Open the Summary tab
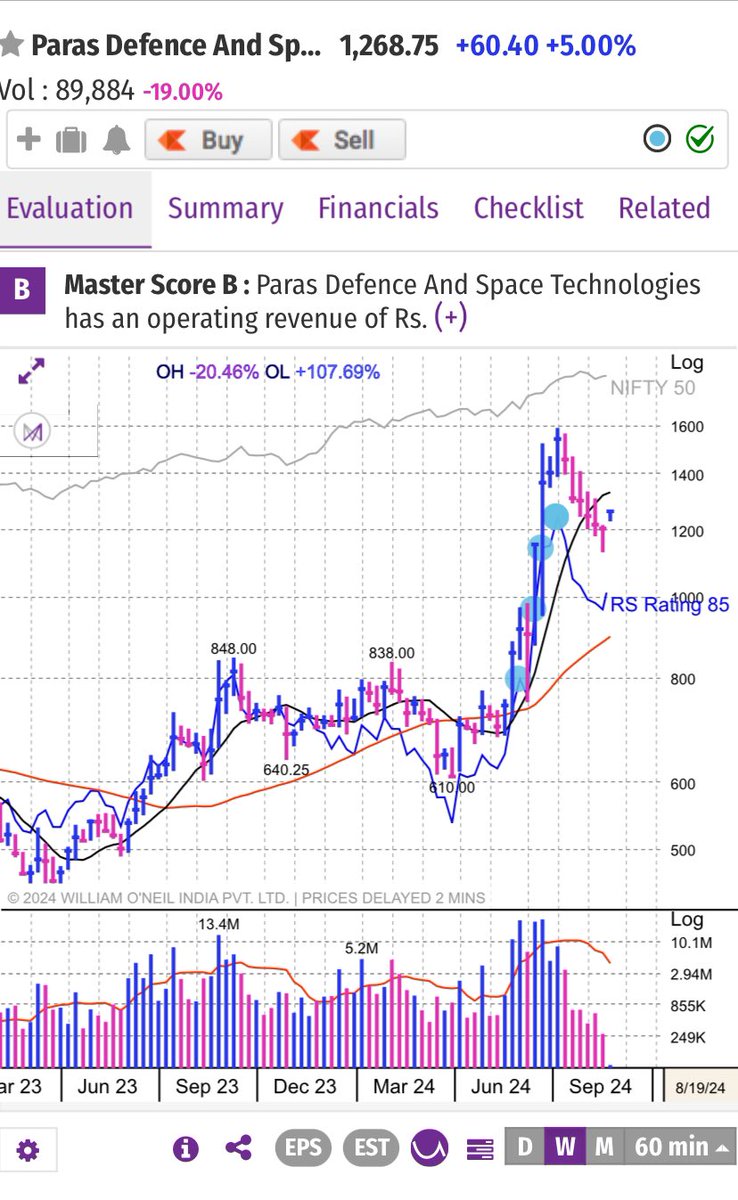Screen dimensions: 738x1200 tap(225, 208)
